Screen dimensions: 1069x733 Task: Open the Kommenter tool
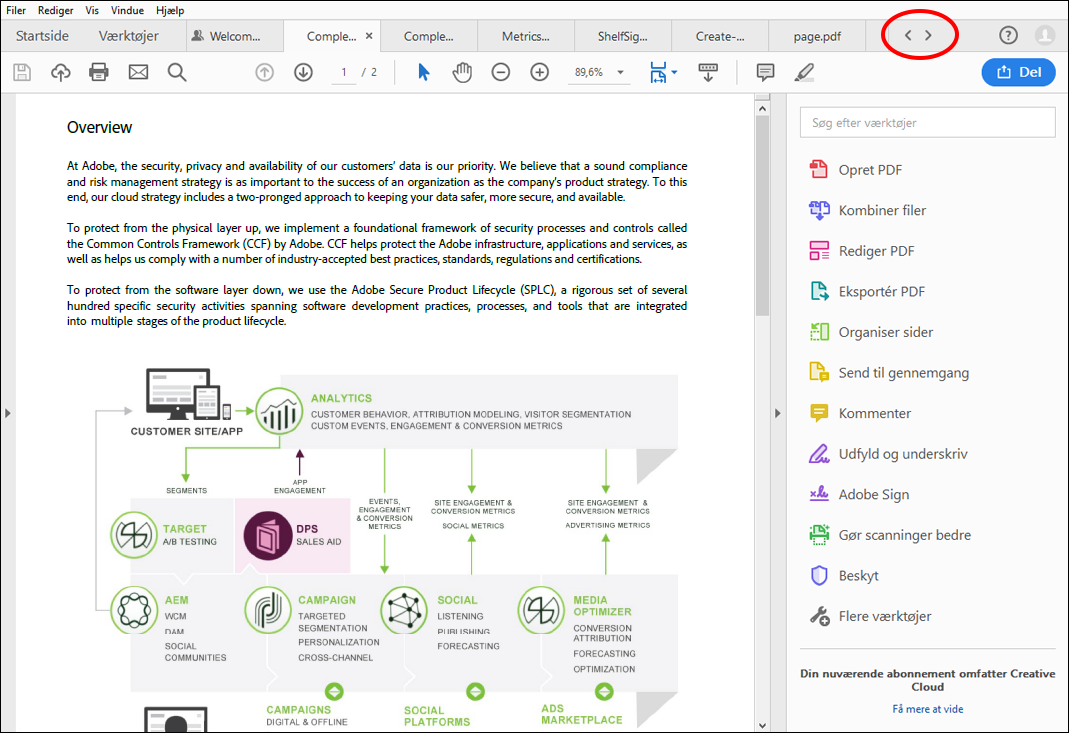(860, 413)
